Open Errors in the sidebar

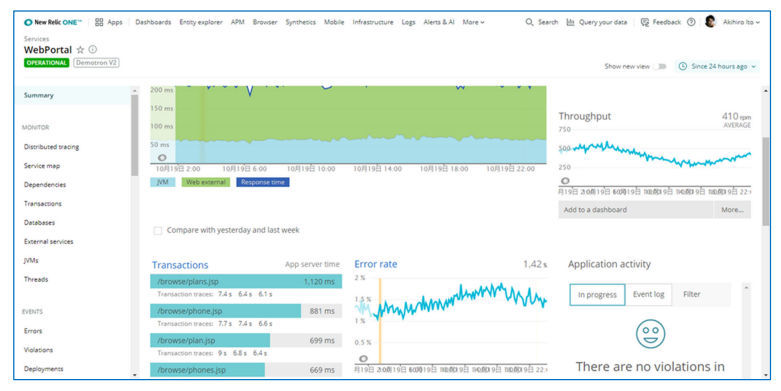click(x=33, y=331)
